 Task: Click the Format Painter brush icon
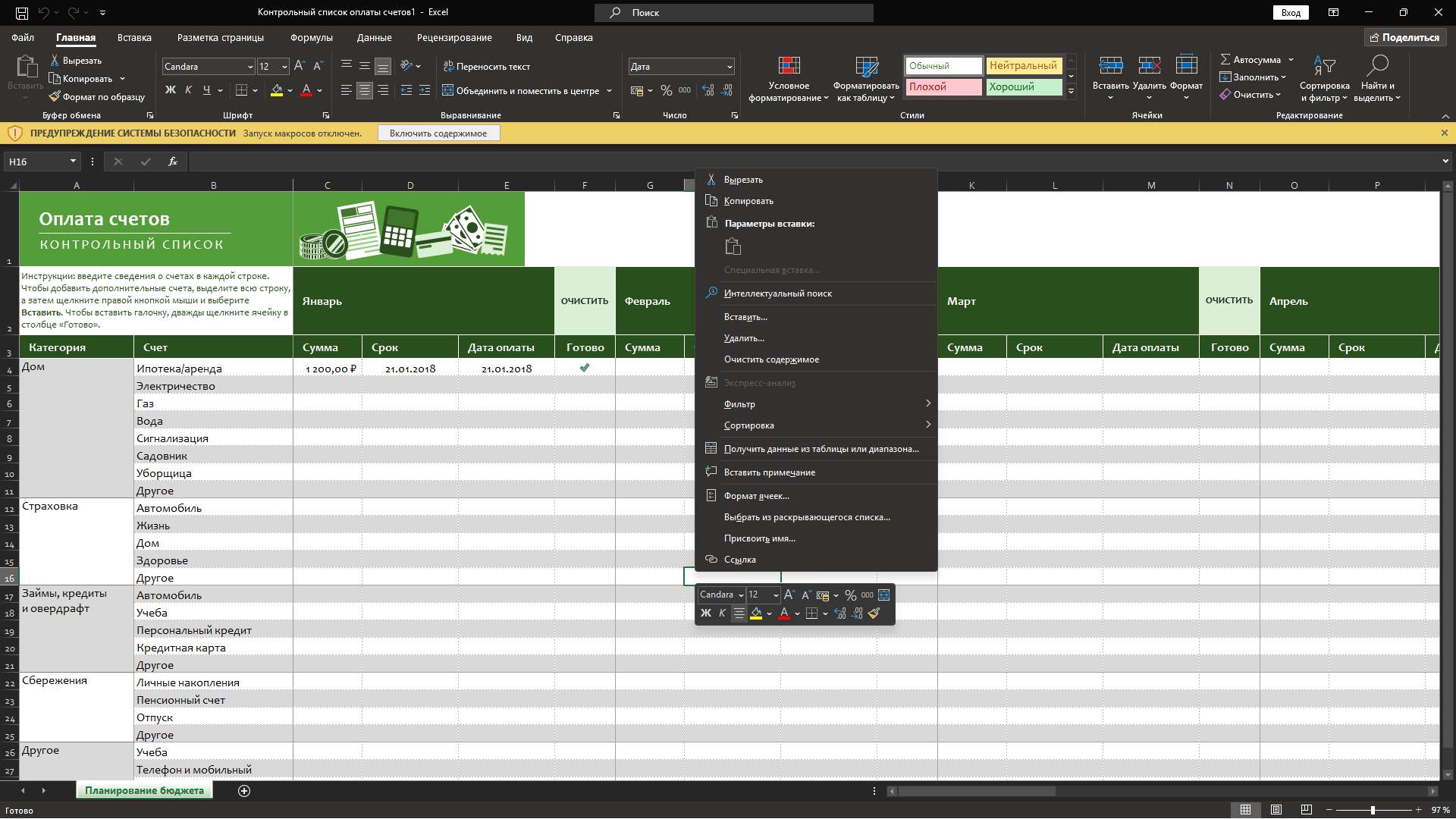pos(55,96)
